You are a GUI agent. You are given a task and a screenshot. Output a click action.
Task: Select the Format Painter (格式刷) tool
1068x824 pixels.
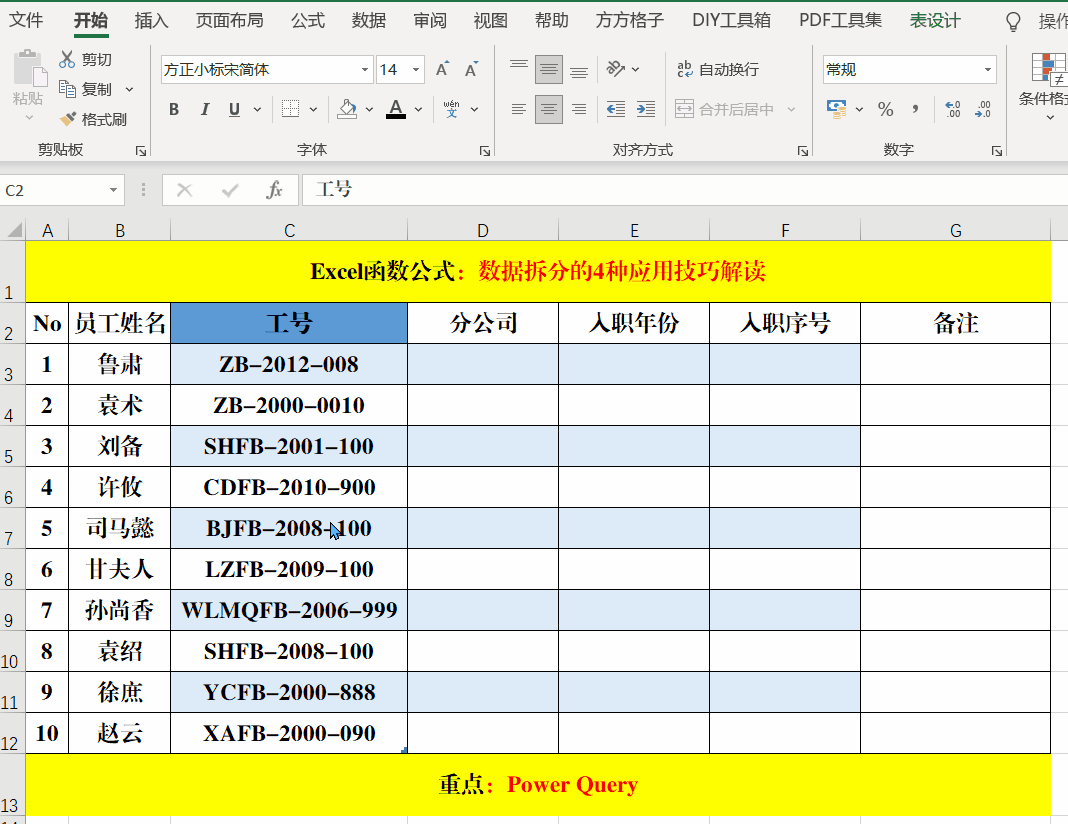point(67,120)
